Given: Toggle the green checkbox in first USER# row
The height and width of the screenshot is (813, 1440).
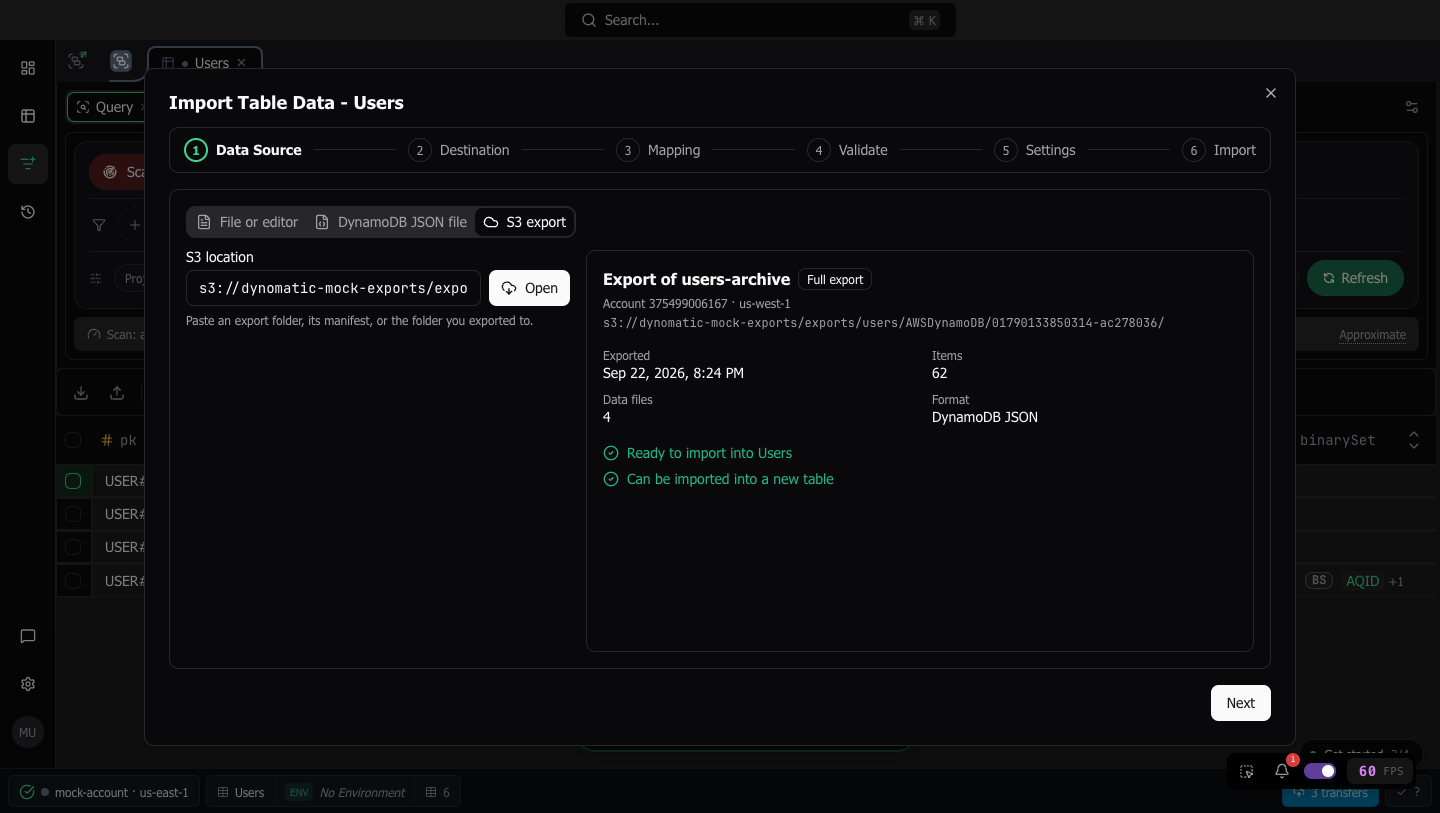Looking at the screenshot, I should 73,481.
